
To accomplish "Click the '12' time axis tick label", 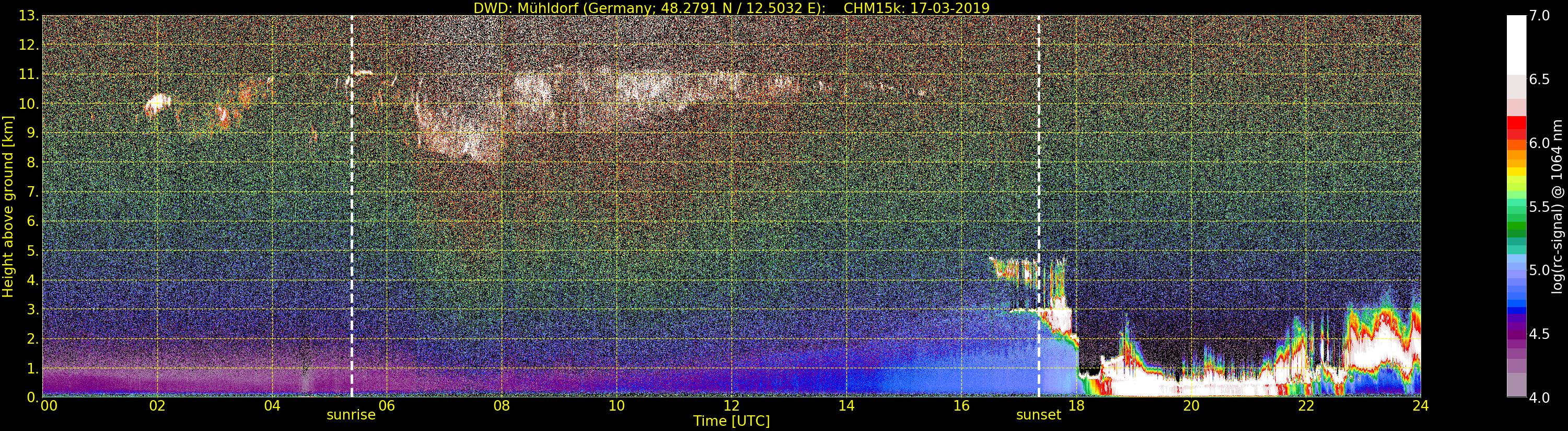I will click(x=731, y=405).
